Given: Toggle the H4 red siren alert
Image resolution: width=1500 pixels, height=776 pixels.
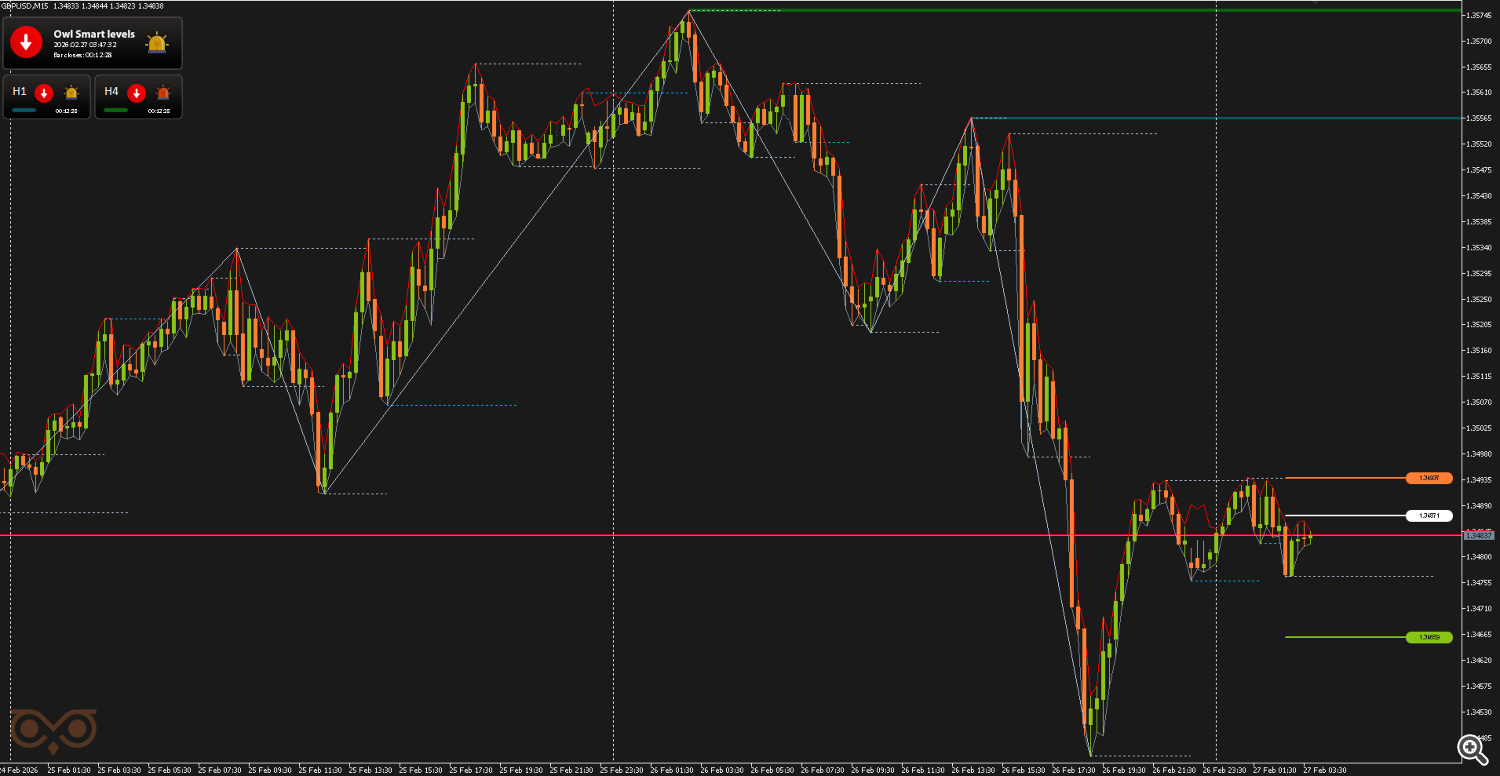Looking at the screenshot, I should [x=163, y=93].
